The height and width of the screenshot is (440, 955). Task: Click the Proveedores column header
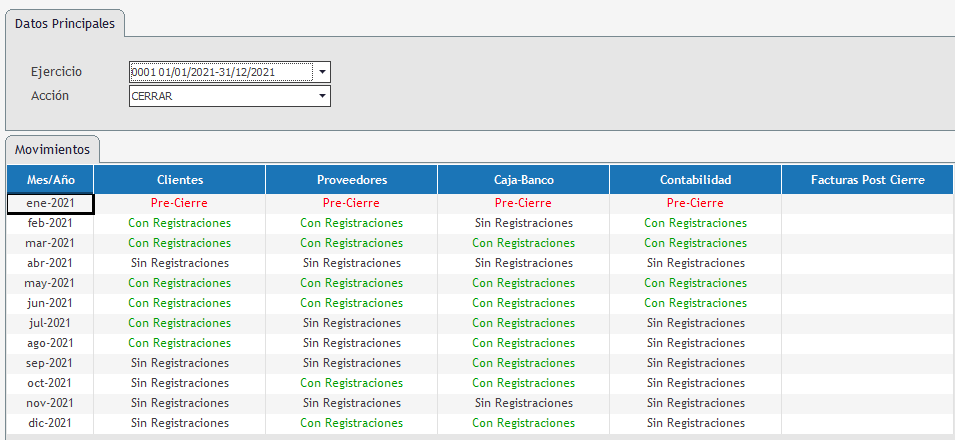point(351,180)
